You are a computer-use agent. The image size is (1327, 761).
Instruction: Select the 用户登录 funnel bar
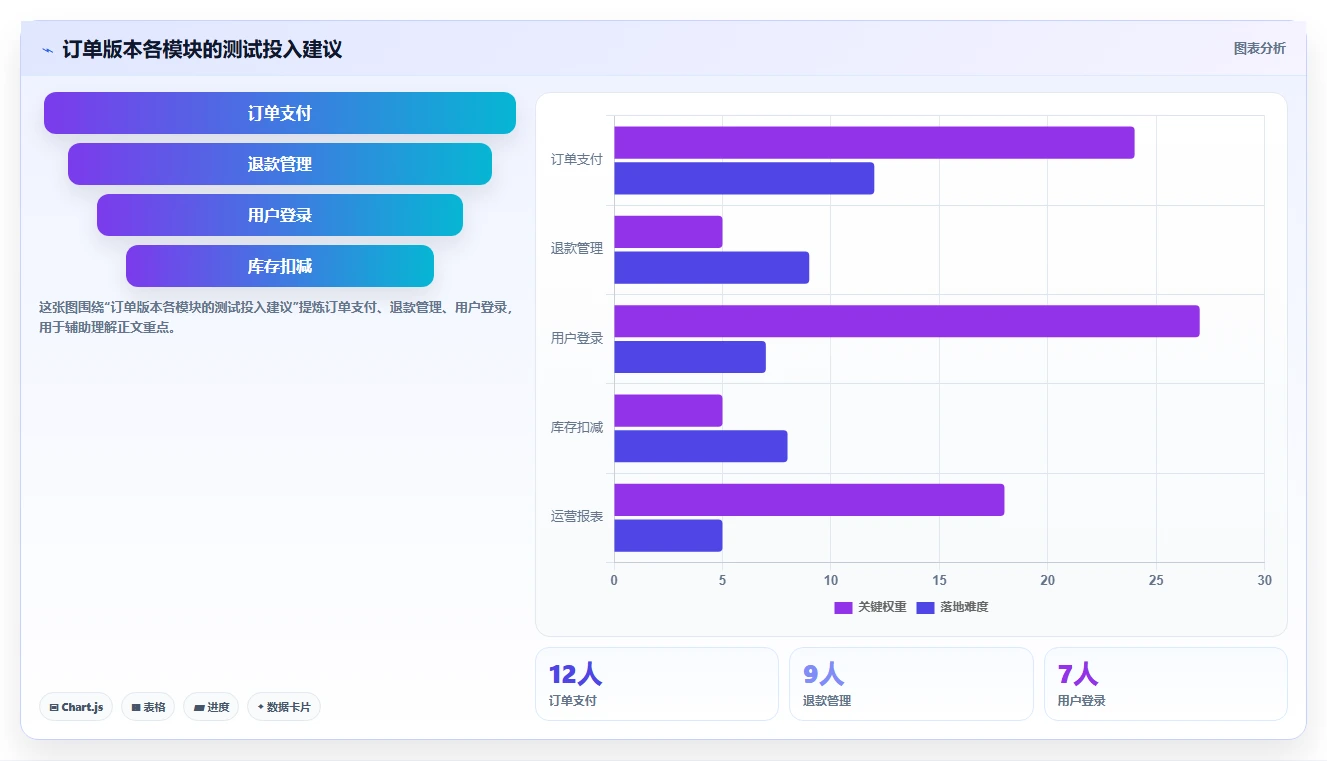[x=280, y=215]
